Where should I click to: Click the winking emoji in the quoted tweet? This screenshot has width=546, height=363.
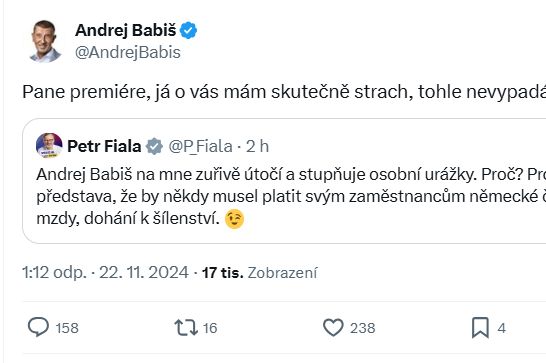(x=234, y=219)
